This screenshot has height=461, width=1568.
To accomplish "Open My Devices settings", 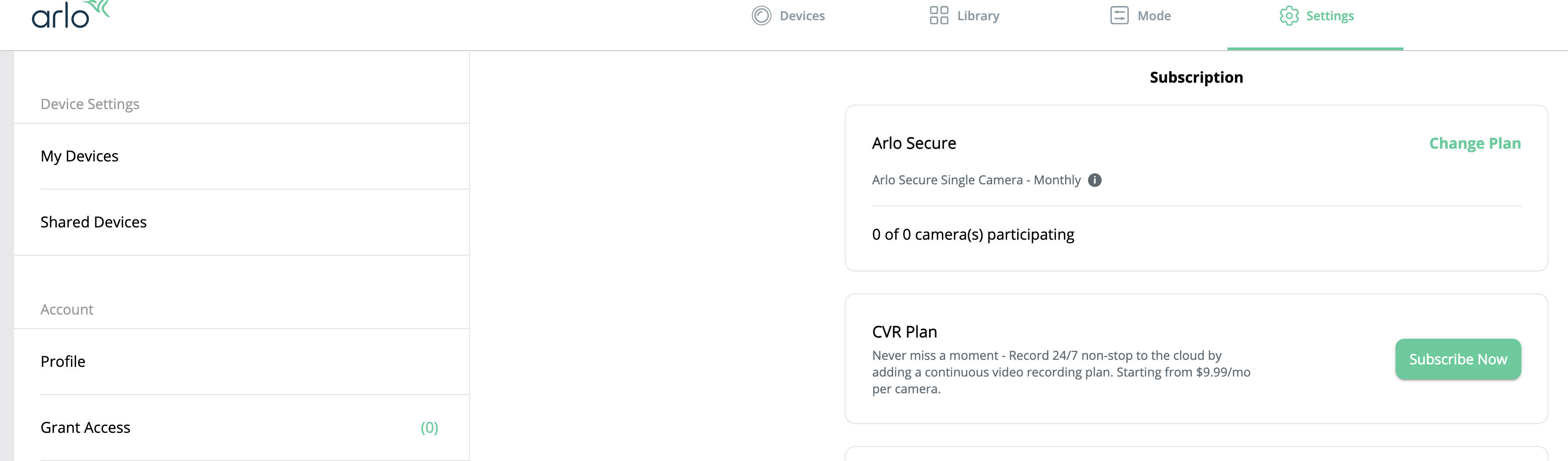I will (79, 157).
